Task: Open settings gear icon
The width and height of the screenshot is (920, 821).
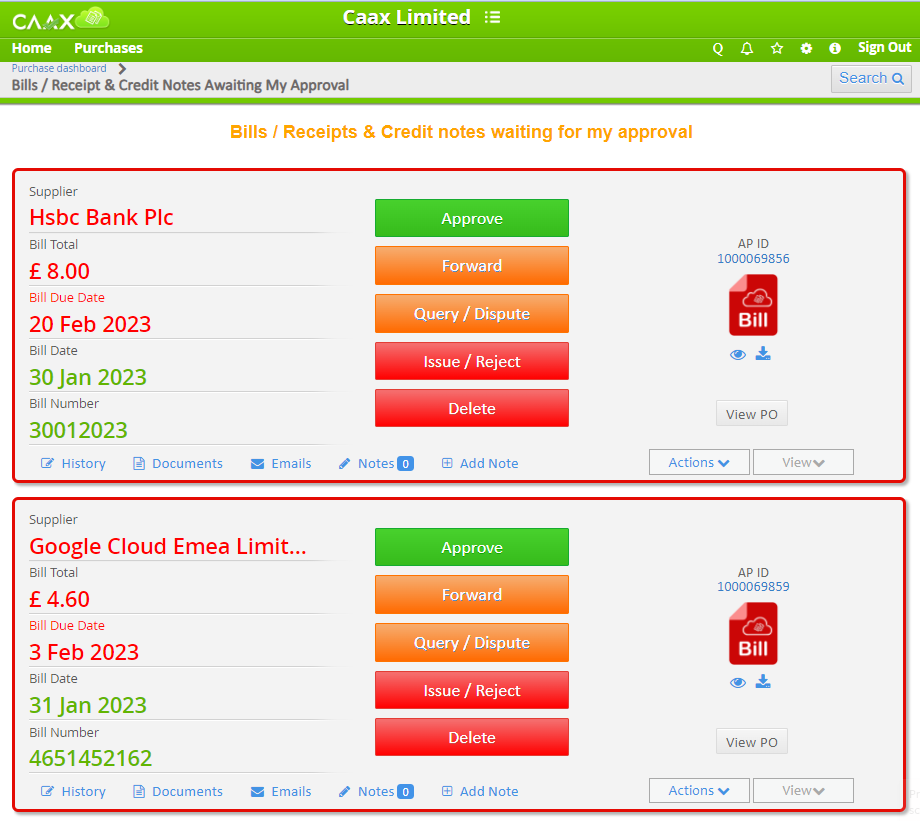Action: pos(806,49)
